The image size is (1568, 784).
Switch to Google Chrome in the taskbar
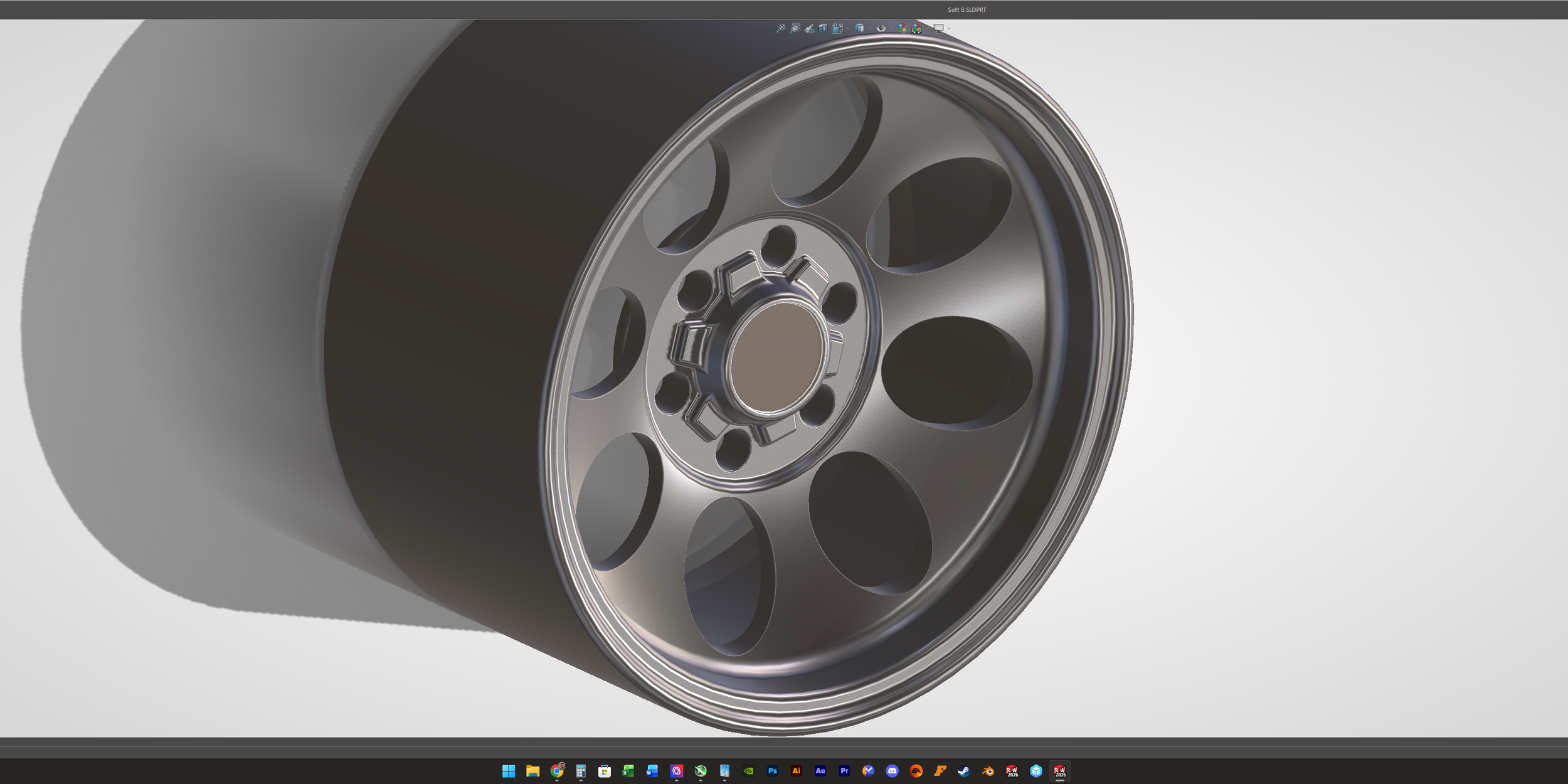(x=557, y=771)
